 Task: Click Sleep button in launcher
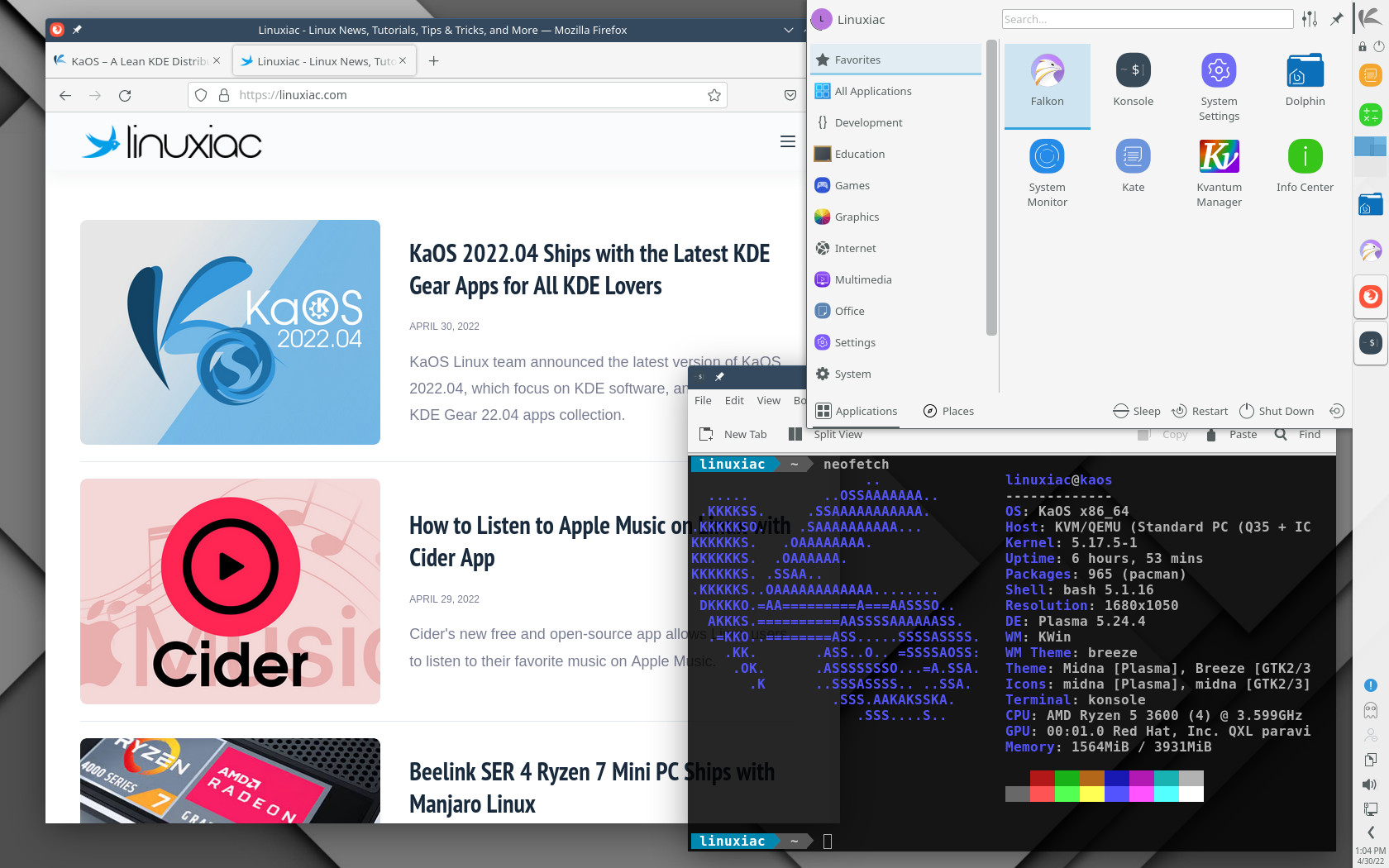click(x=1137, y=411)
